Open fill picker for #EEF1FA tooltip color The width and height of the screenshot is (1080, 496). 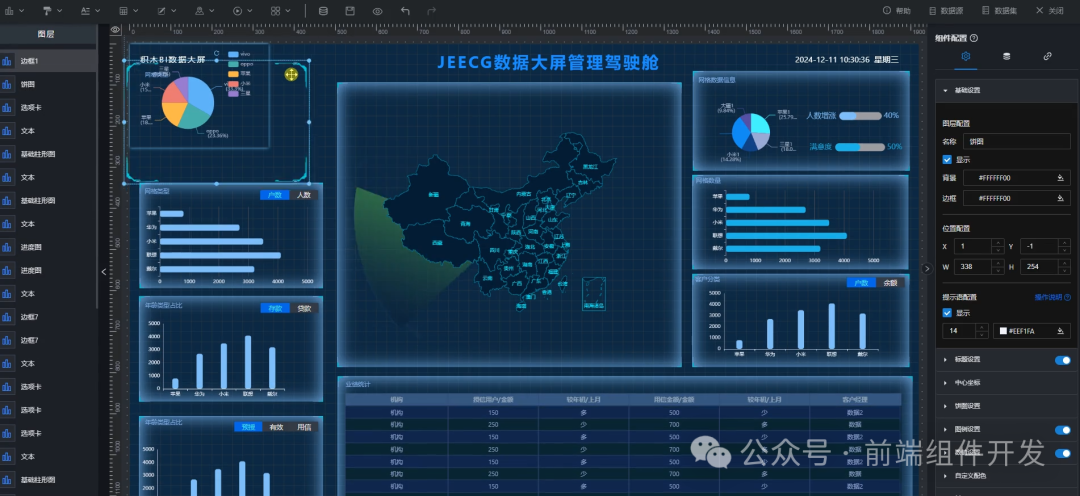point(1061,331)
